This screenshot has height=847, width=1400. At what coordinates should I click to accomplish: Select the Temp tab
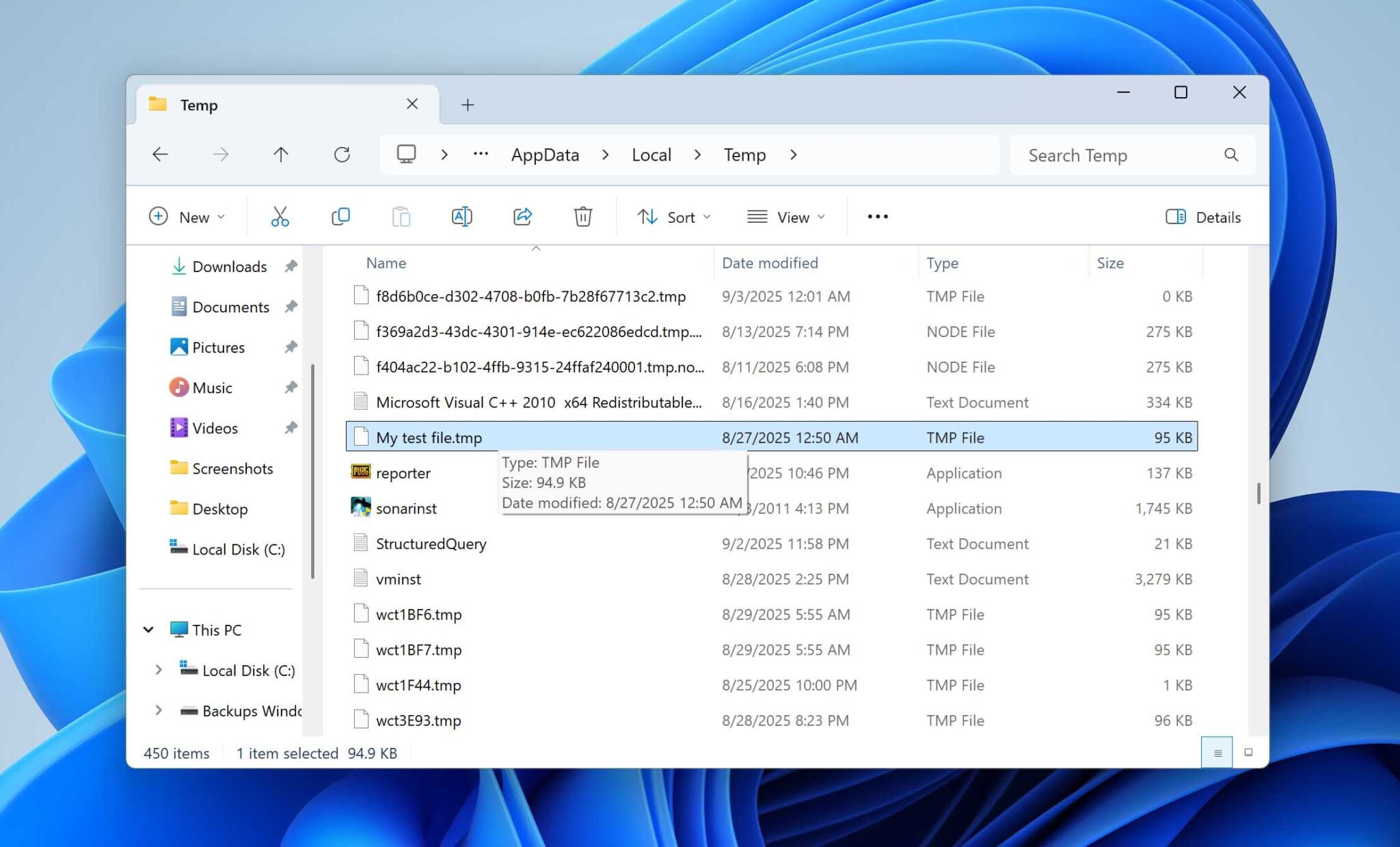point(199,105)
